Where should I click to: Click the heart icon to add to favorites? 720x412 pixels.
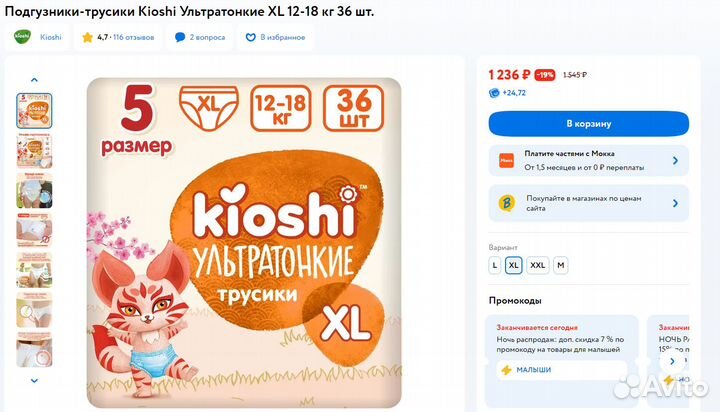point(250,37)
